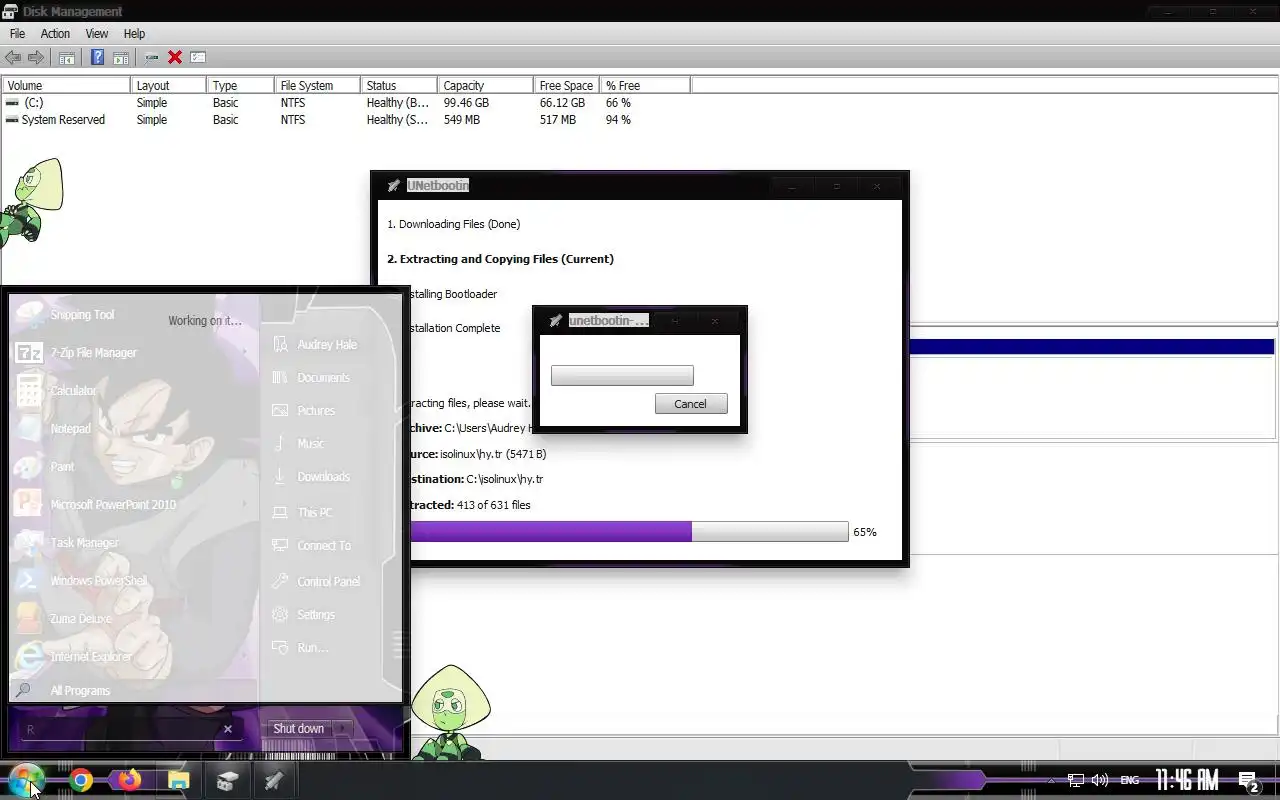This screenshot has width=1280, height=800.
Task: Open the Action menu
Action: pos(55,34)
